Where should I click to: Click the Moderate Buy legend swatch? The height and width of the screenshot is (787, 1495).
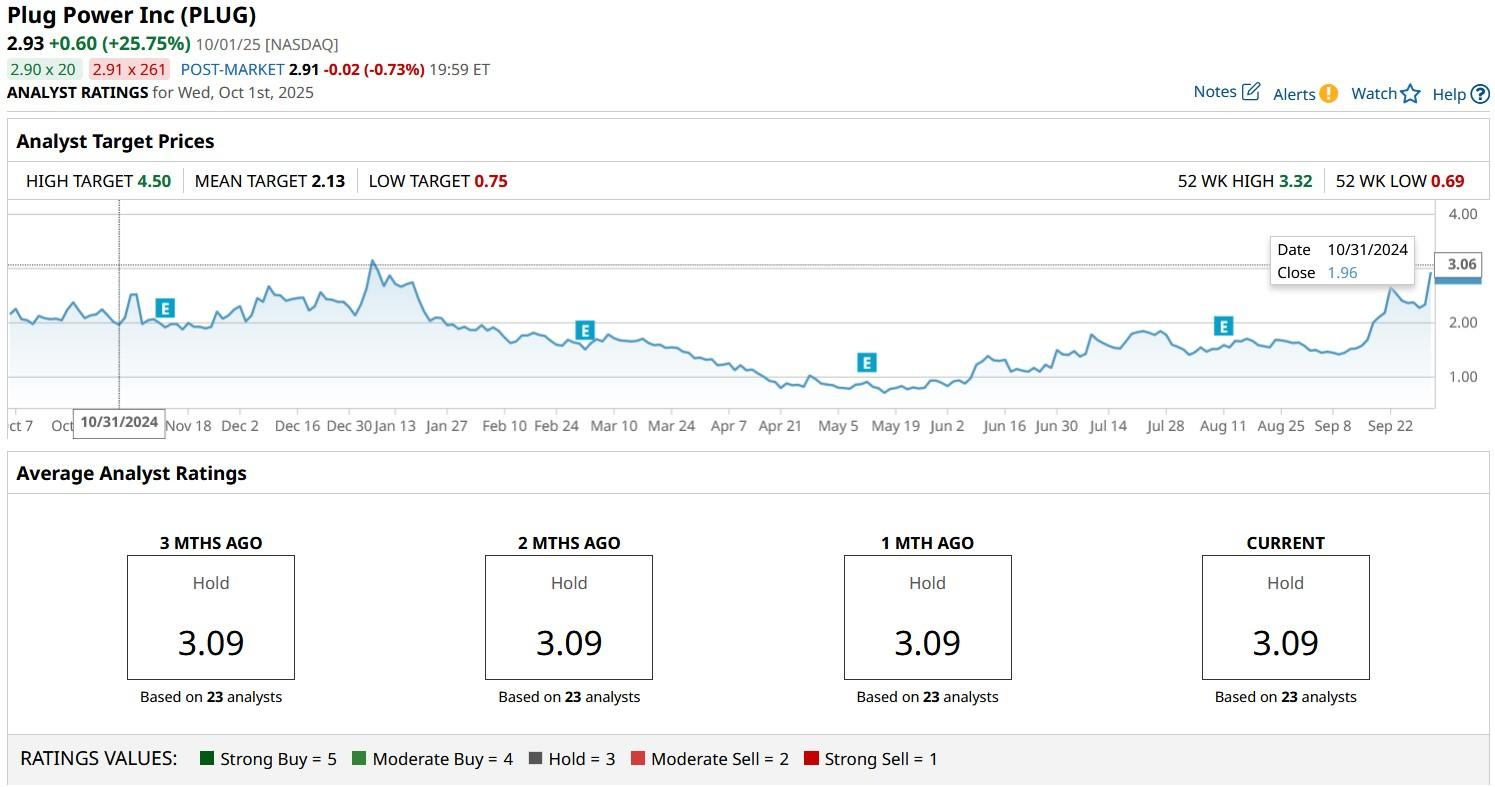[x=359, y=759]
